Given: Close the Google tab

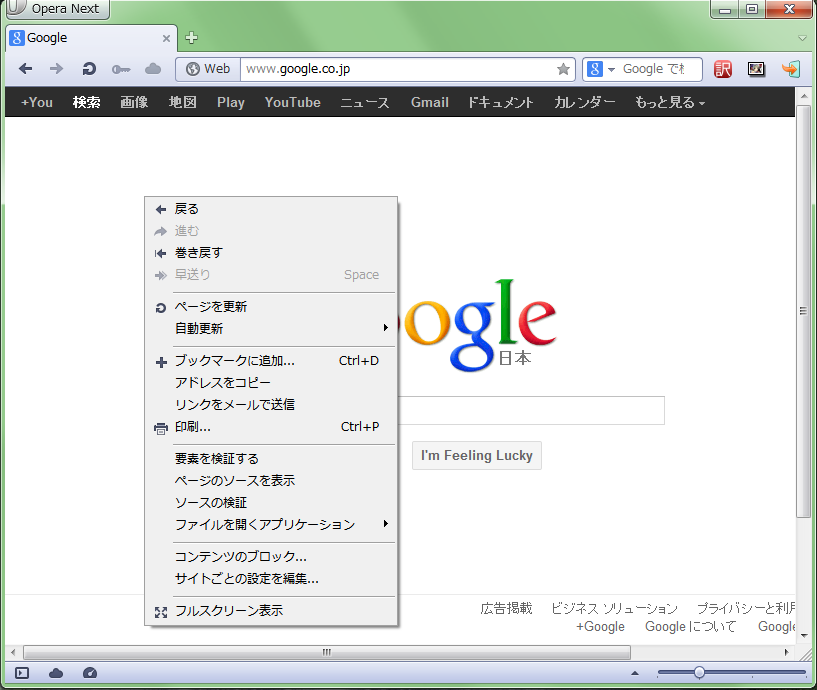Looking at the screenshot, I should pyautogui.click(x=166, y=38).
